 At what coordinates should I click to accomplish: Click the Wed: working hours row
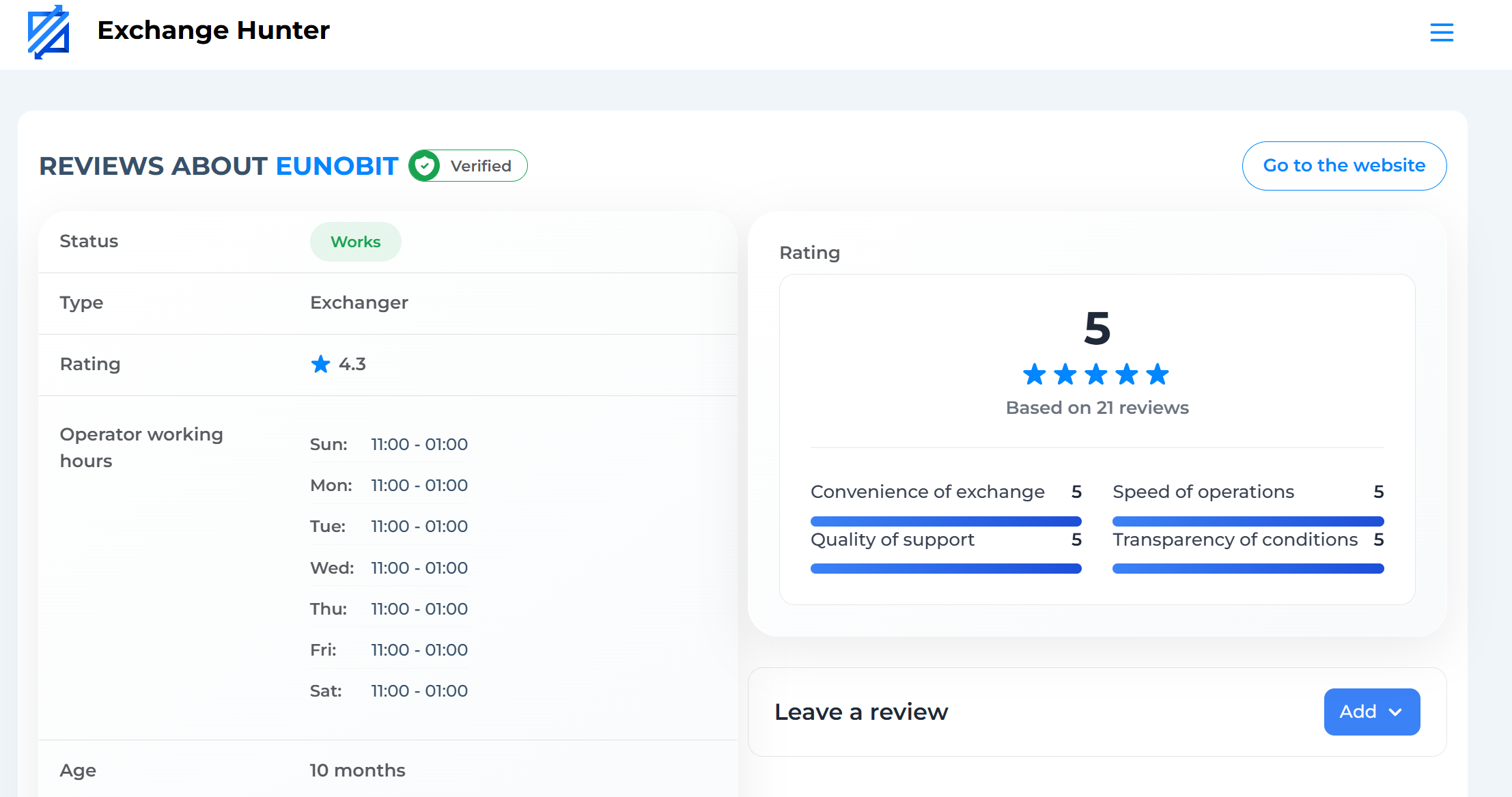(389, 568)
